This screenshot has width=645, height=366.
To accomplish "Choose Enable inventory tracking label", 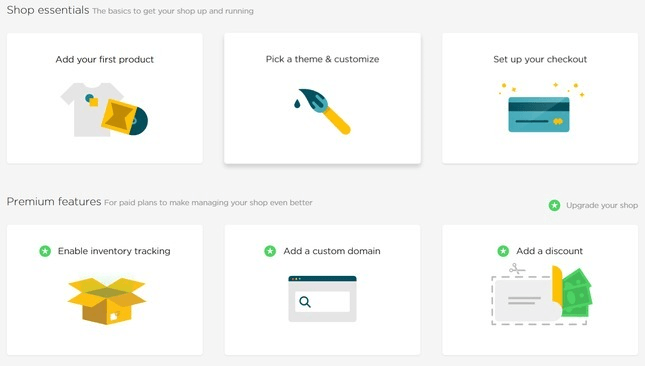I will 114,251.
